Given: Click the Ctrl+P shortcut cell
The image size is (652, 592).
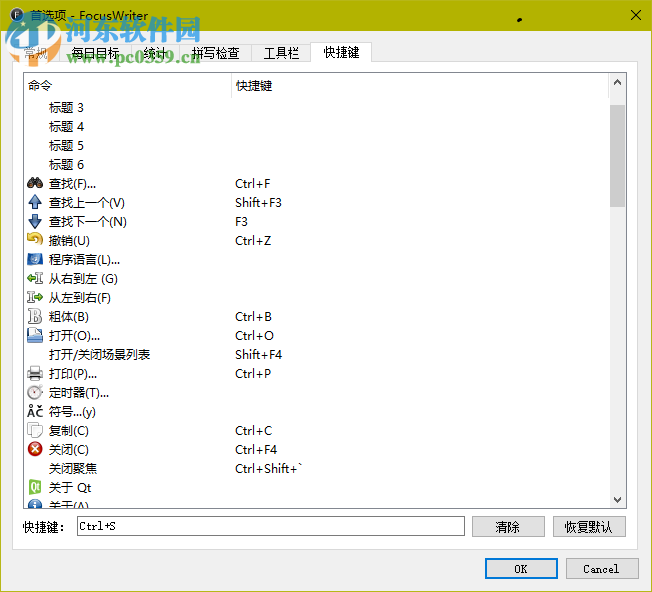Looking at the screenshot, I should coord(253,373).
